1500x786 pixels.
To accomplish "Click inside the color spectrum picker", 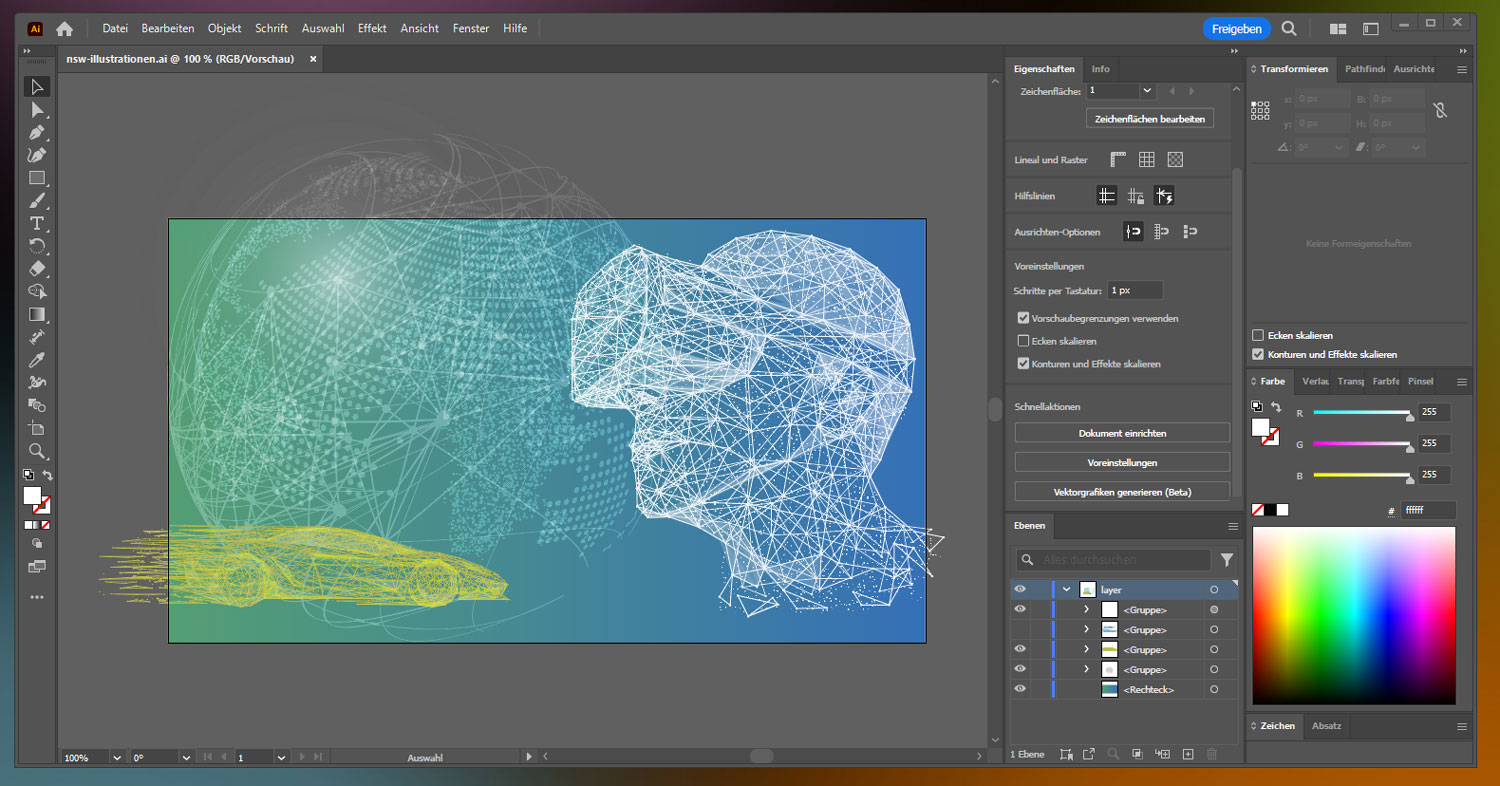I will (x=1353, y=615).
